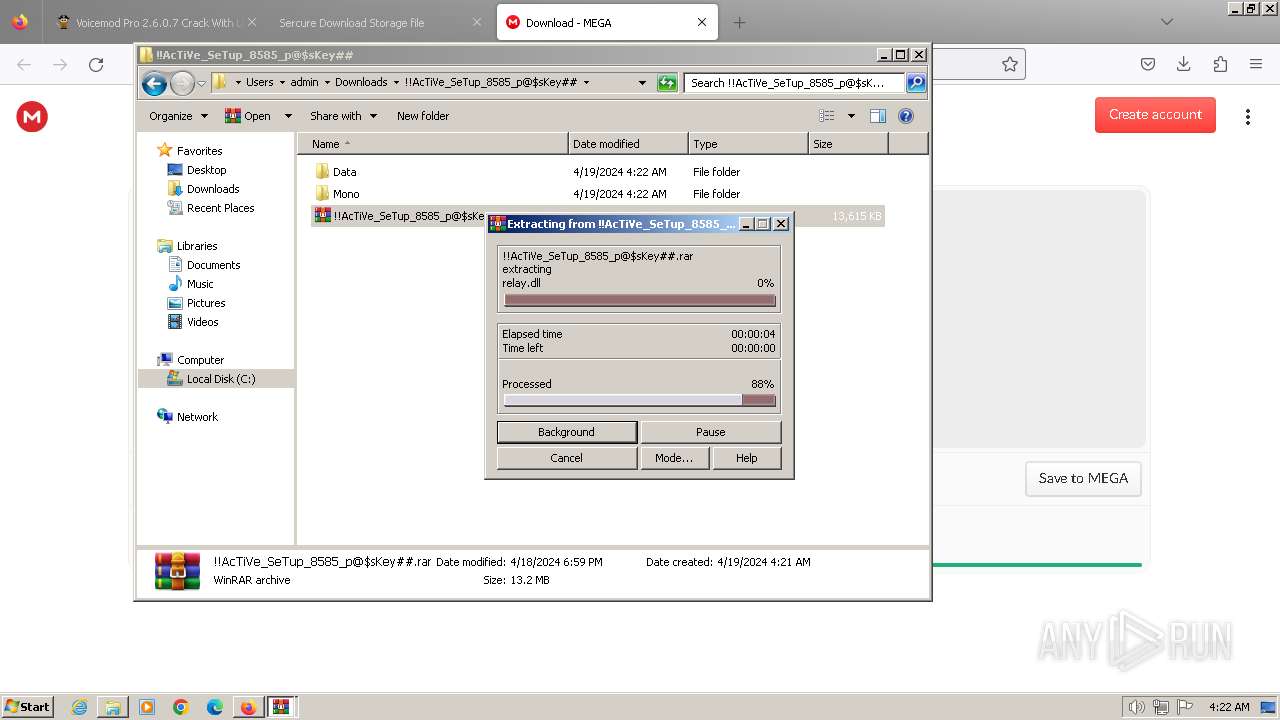Bookmark this page with the star icon
Screen dimensions: 1280x720
[x=1010, y=64]
